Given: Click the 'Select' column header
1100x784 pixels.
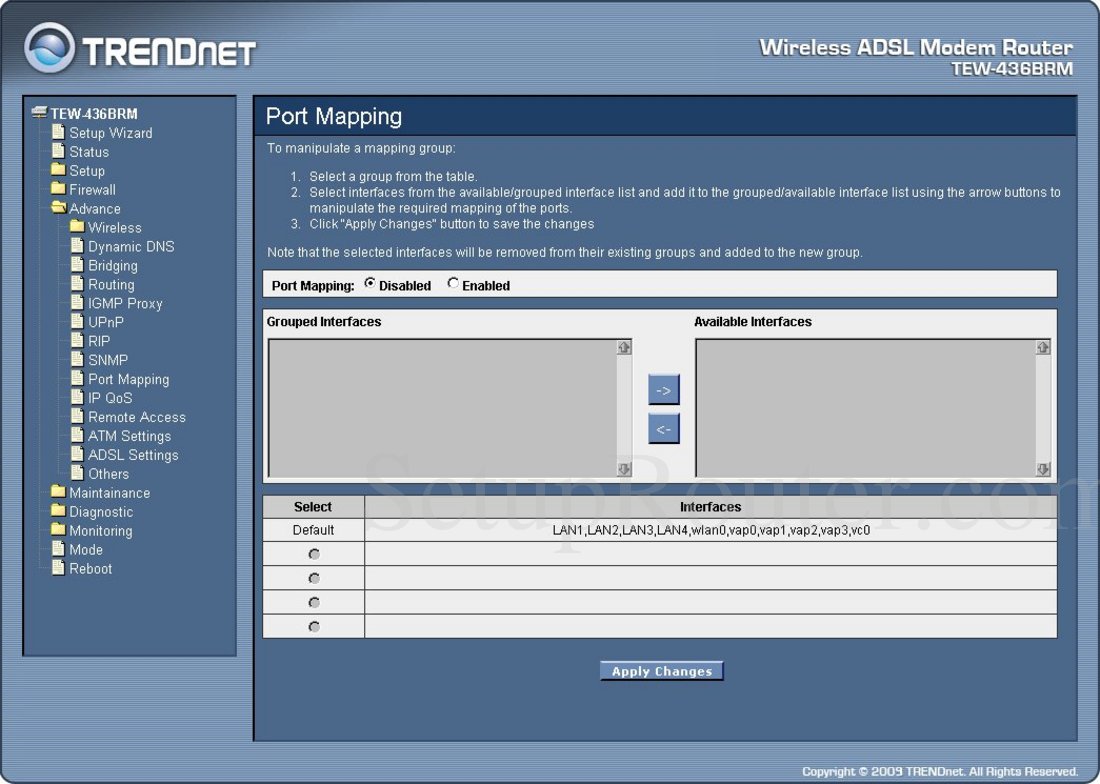Looking at the screenshot, I should 313,507.
